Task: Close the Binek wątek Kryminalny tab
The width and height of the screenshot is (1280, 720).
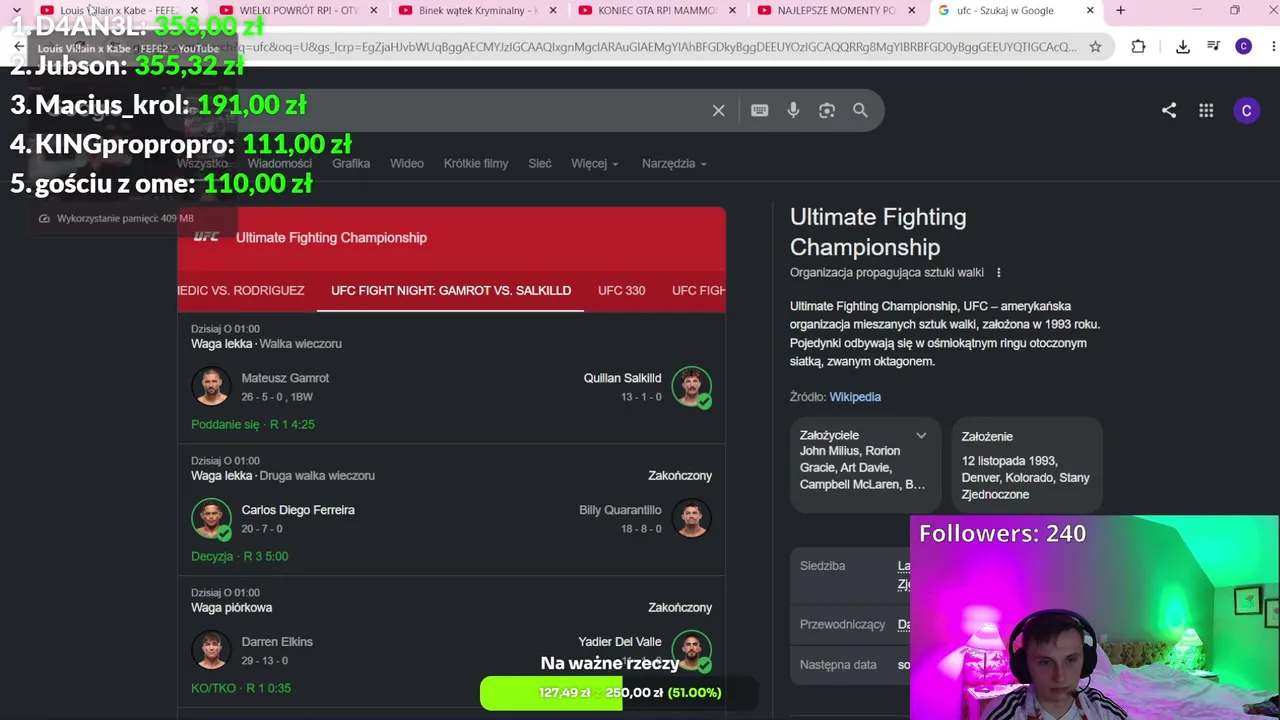Action: pos(553,10)
